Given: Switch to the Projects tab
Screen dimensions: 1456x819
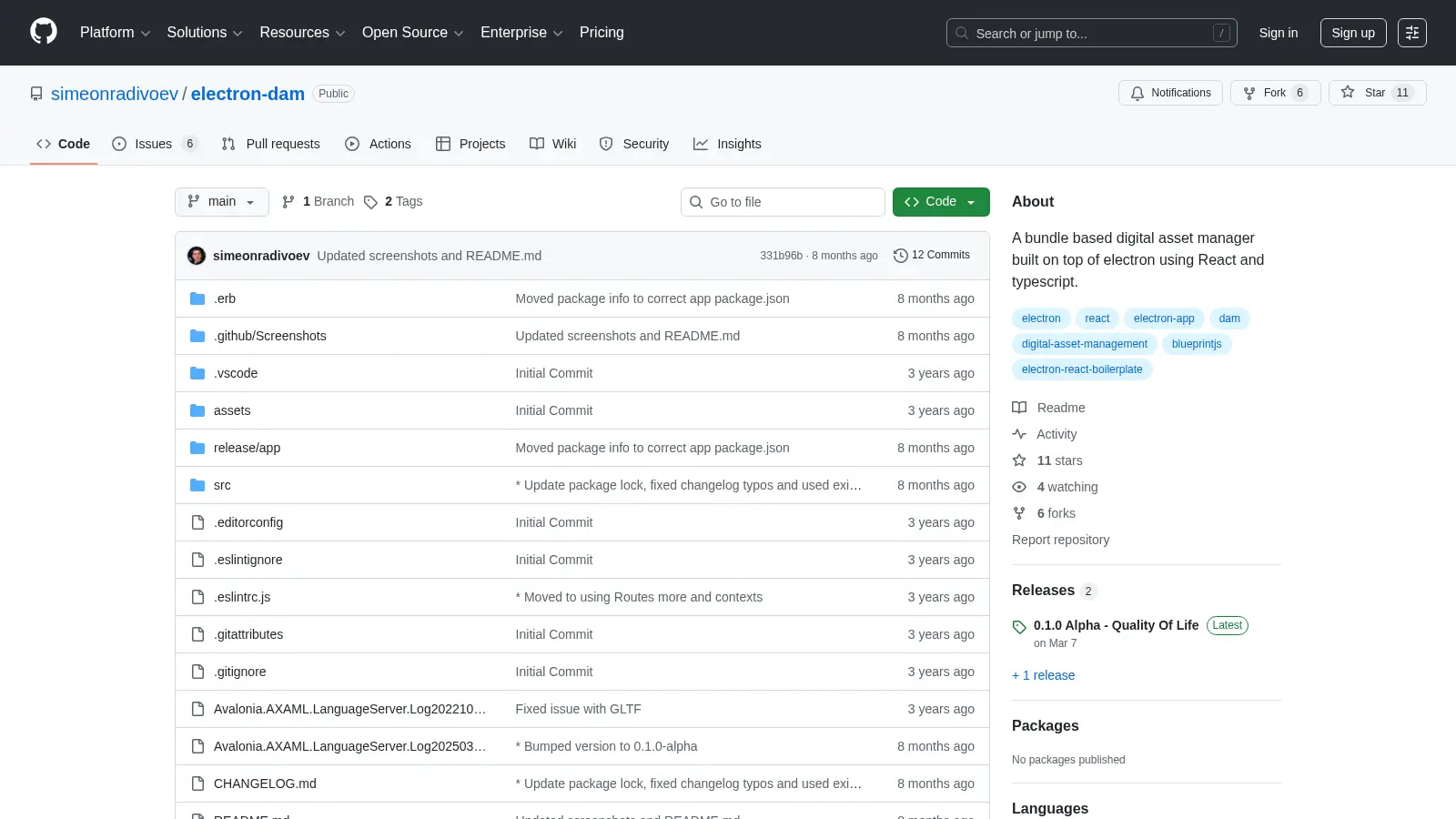Looking at the screenshot, I should tap(470, 144).
